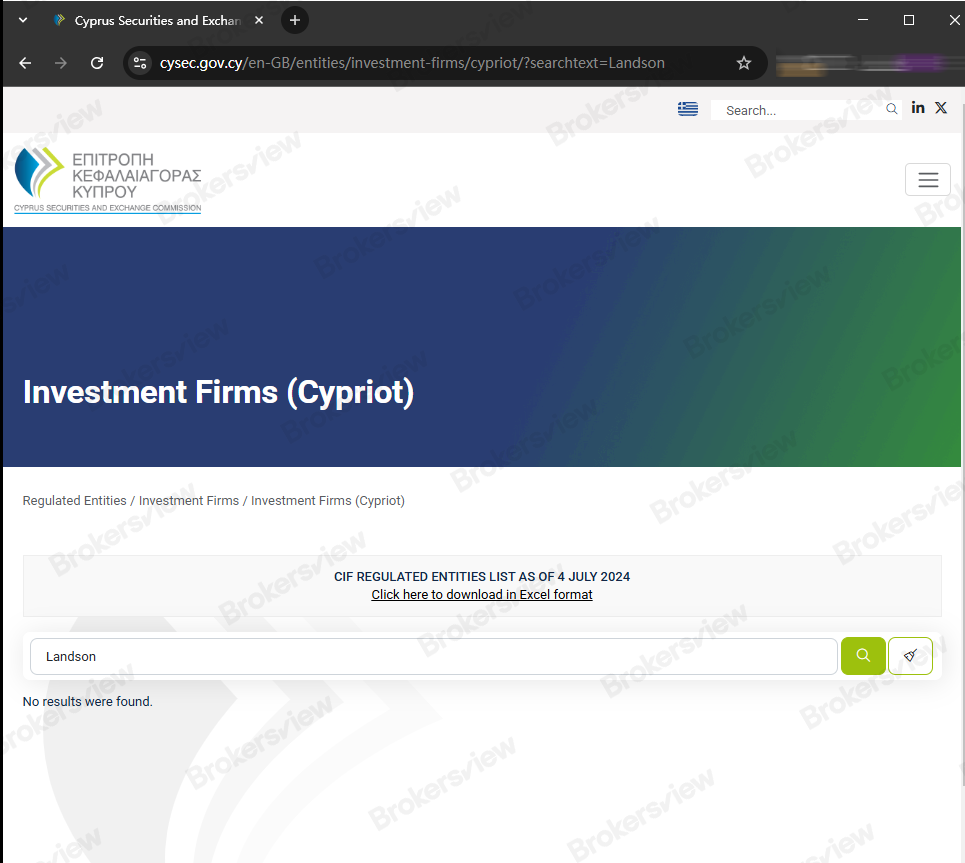965x863 pixels.
Task: Reload the CySEC page
Action: 97,63
